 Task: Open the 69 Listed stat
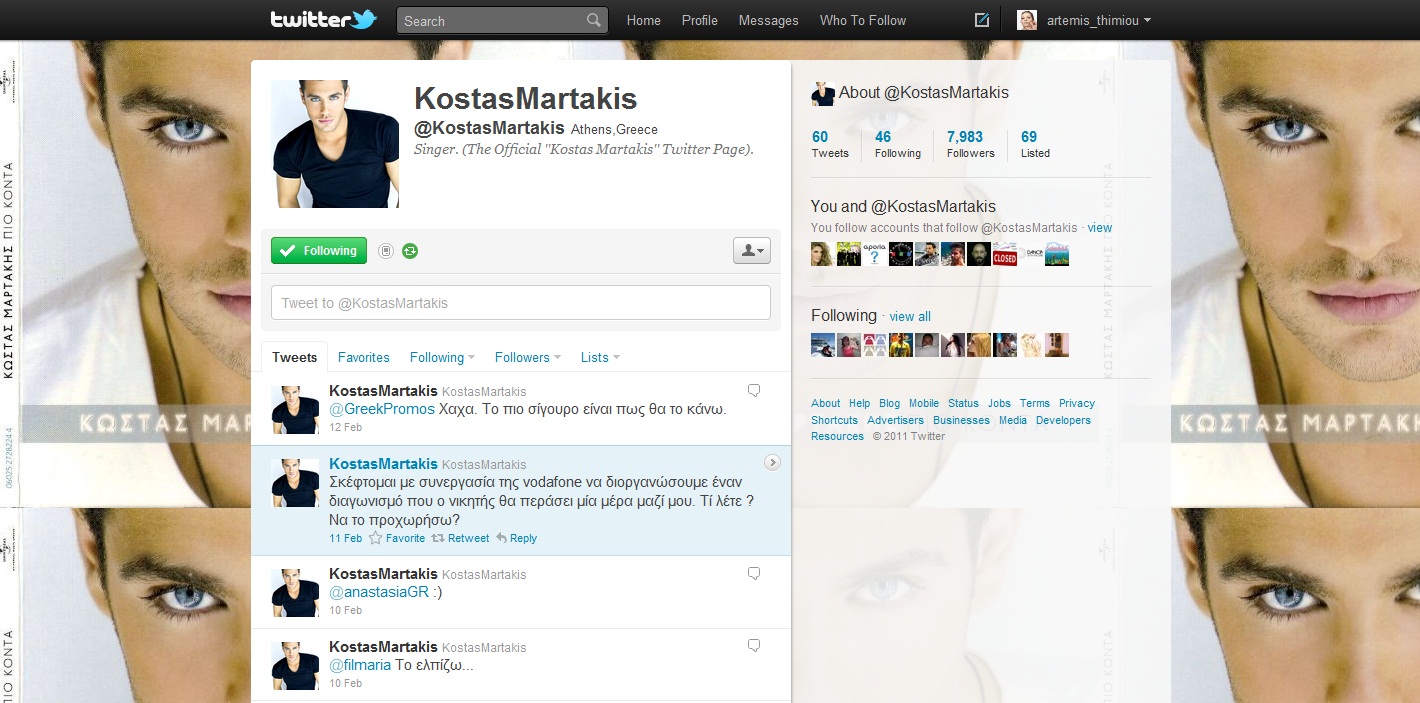click(1035, 144)
